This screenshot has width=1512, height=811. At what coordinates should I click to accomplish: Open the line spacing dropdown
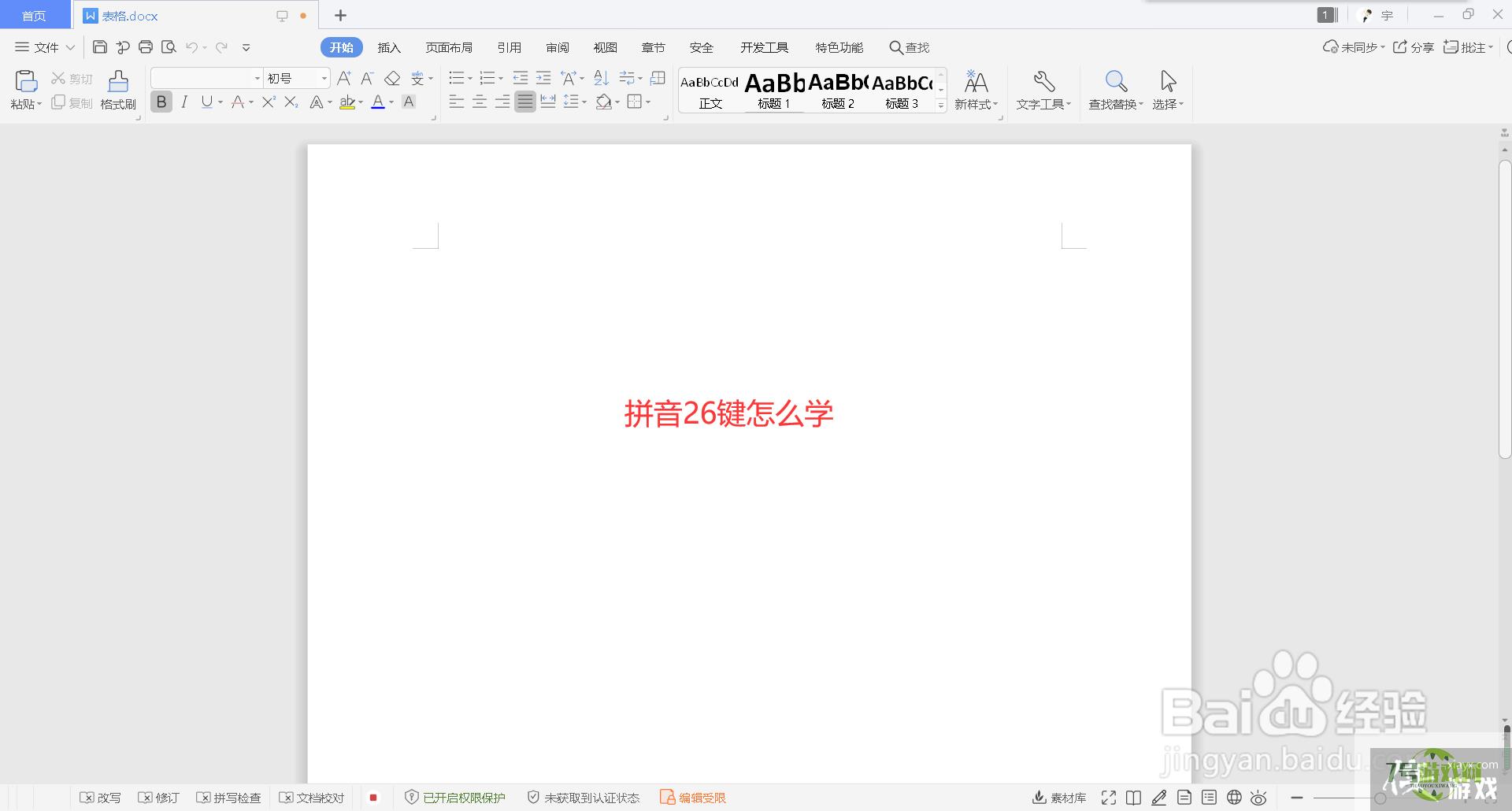click(x=575, y=102)
